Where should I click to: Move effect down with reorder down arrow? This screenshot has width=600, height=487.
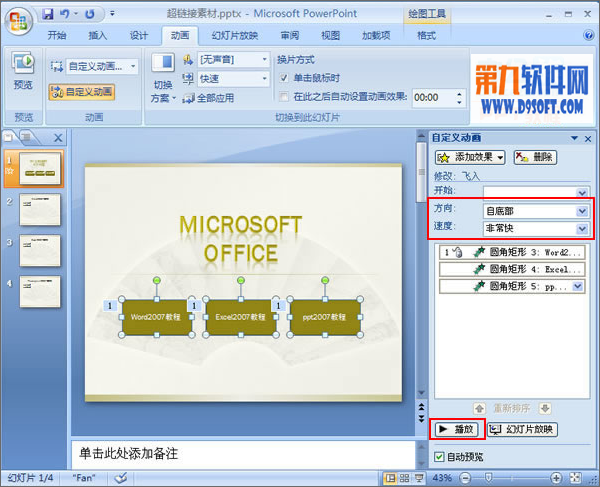(x=545, y=409)
